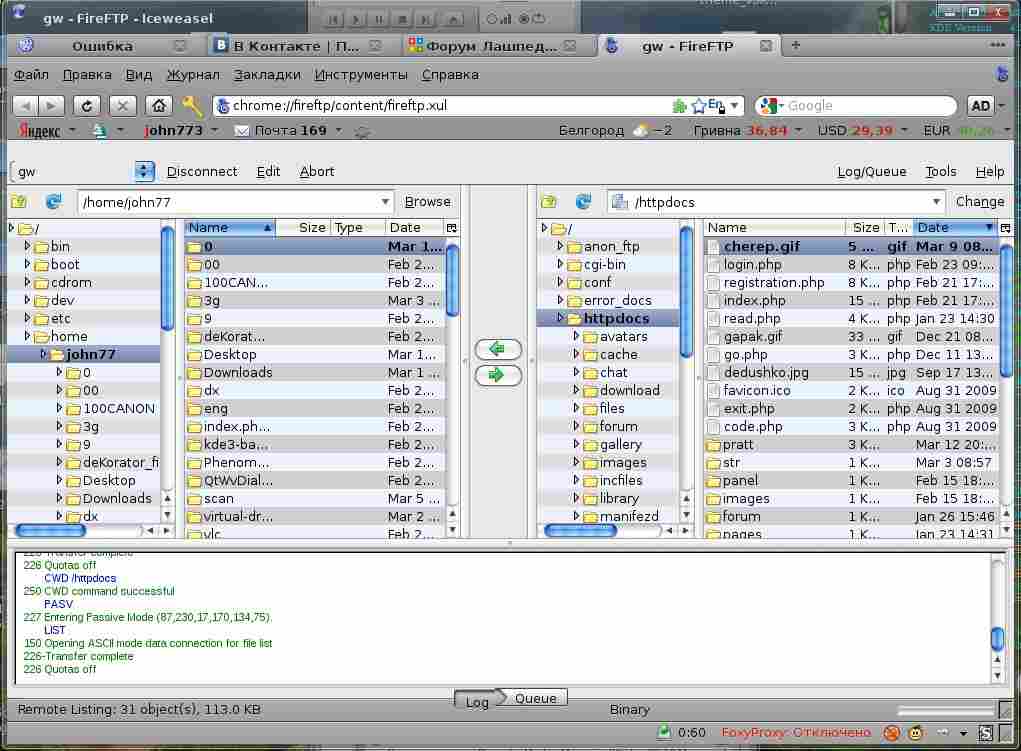Click the Disconnect button
1021x751 pixels.
click(202, 171)
